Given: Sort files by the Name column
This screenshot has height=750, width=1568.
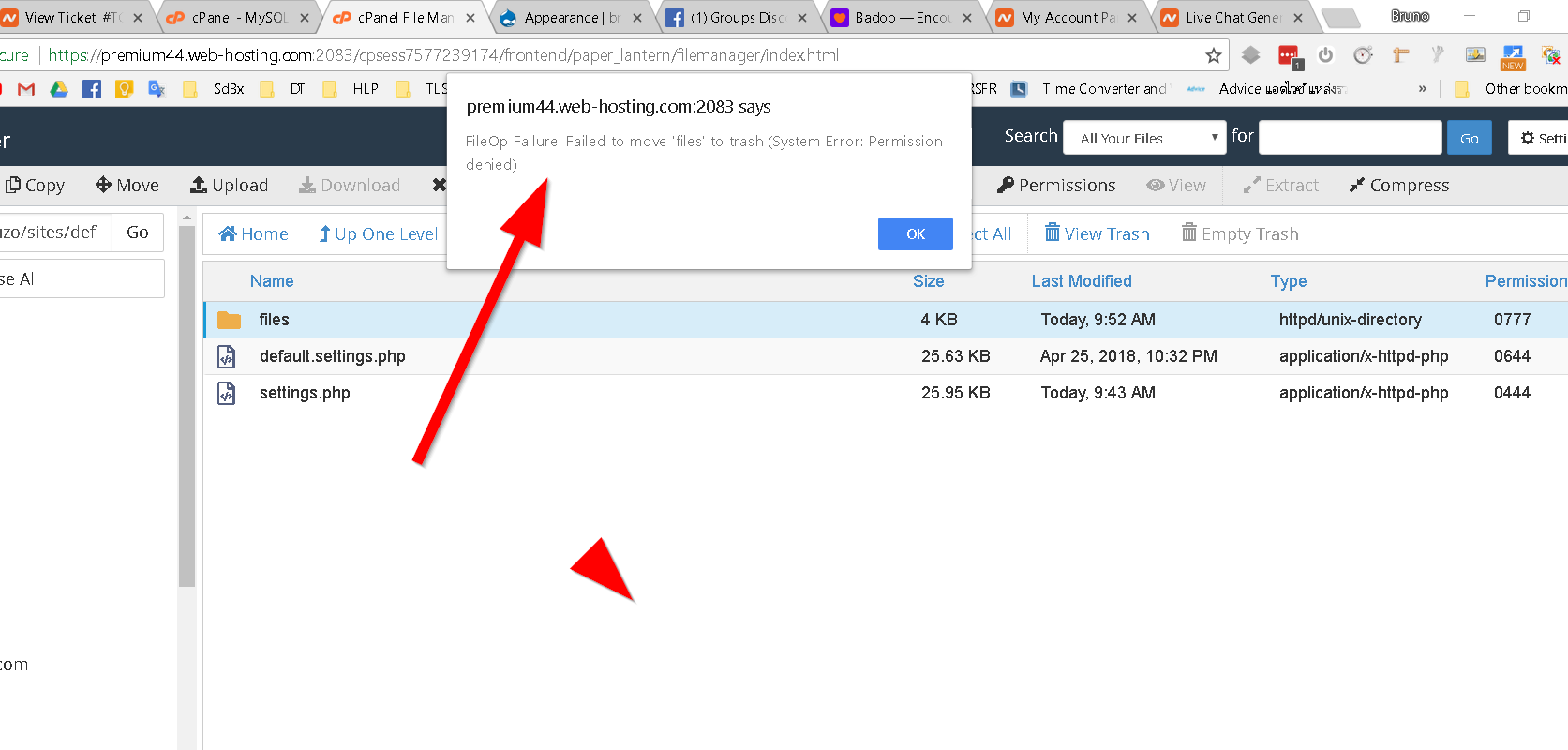Looking at the screenshot, I should tap(272, 281).
